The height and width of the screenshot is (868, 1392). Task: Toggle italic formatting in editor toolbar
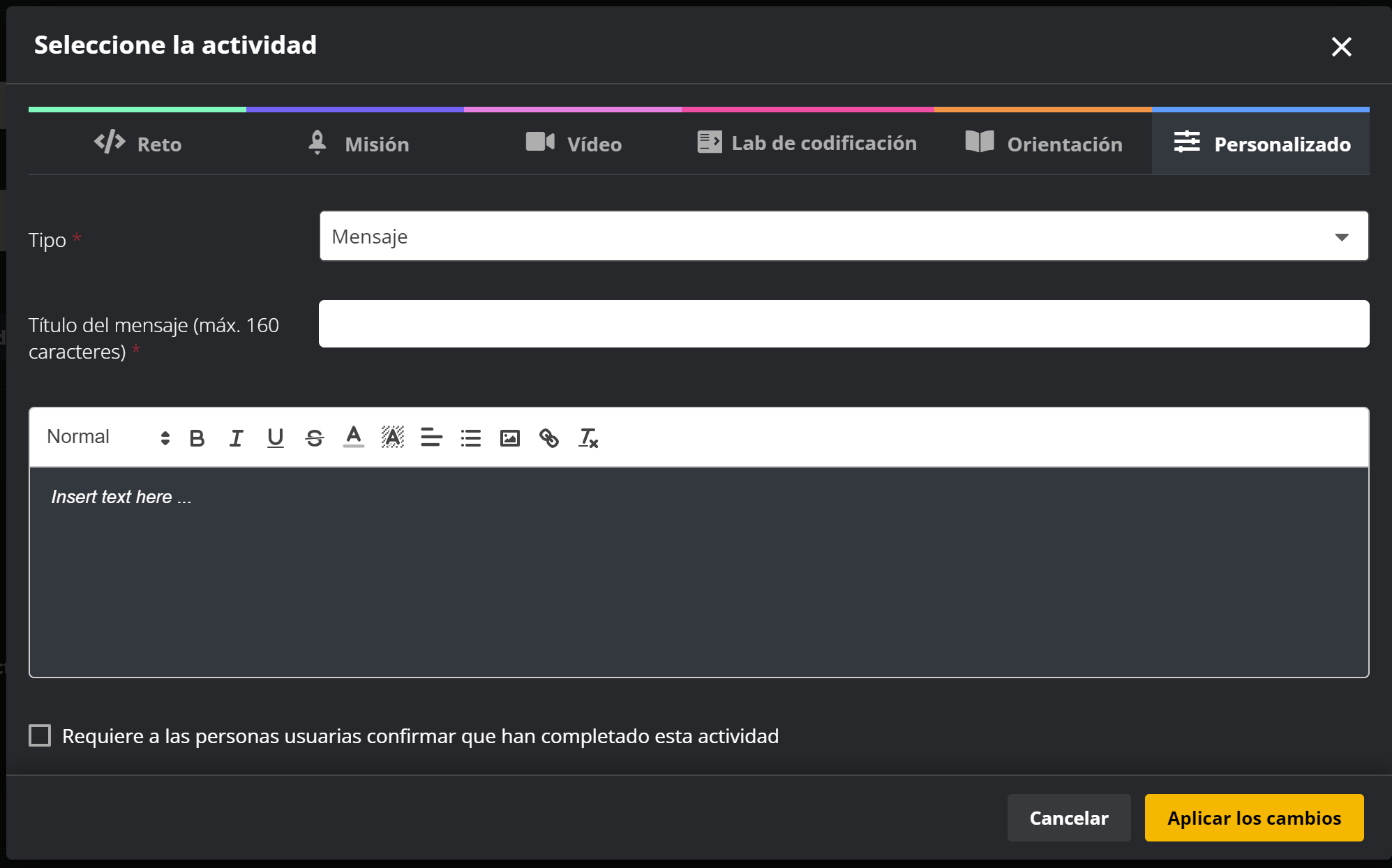237,438
